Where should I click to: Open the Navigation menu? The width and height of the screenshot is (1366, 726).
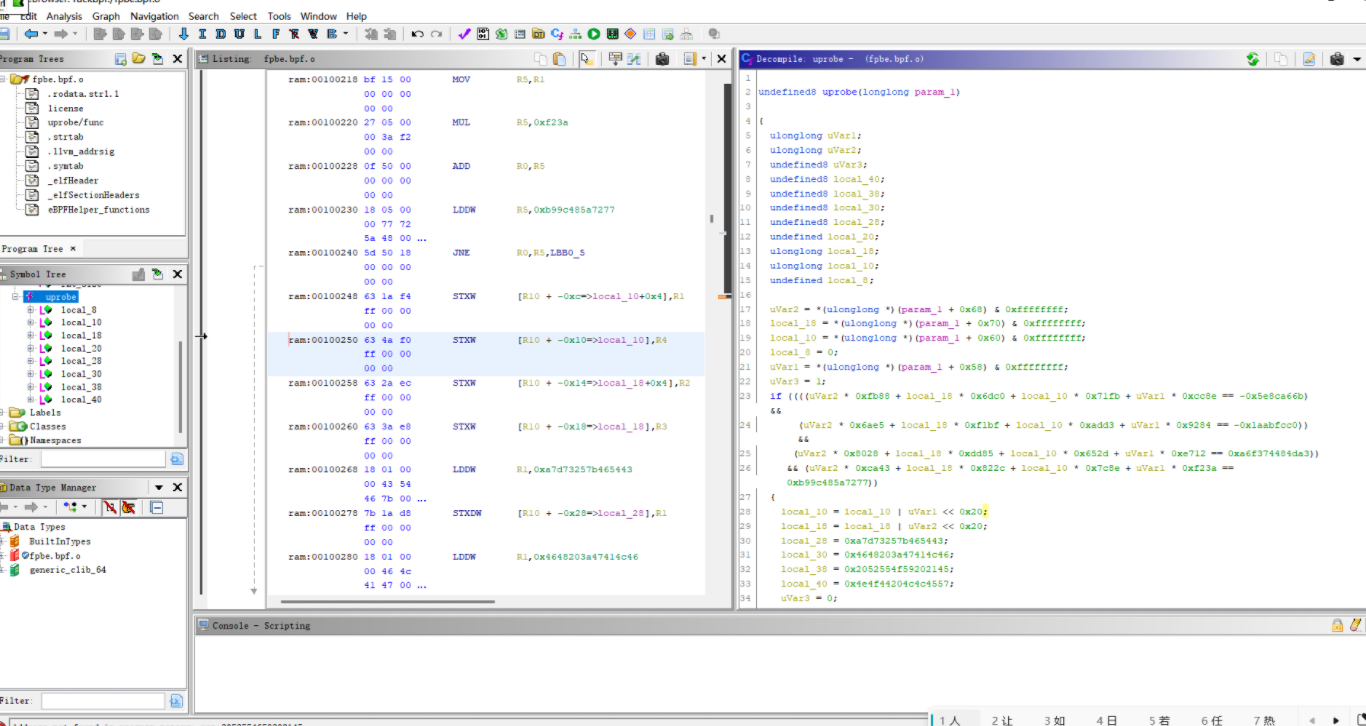coord(155,16)
